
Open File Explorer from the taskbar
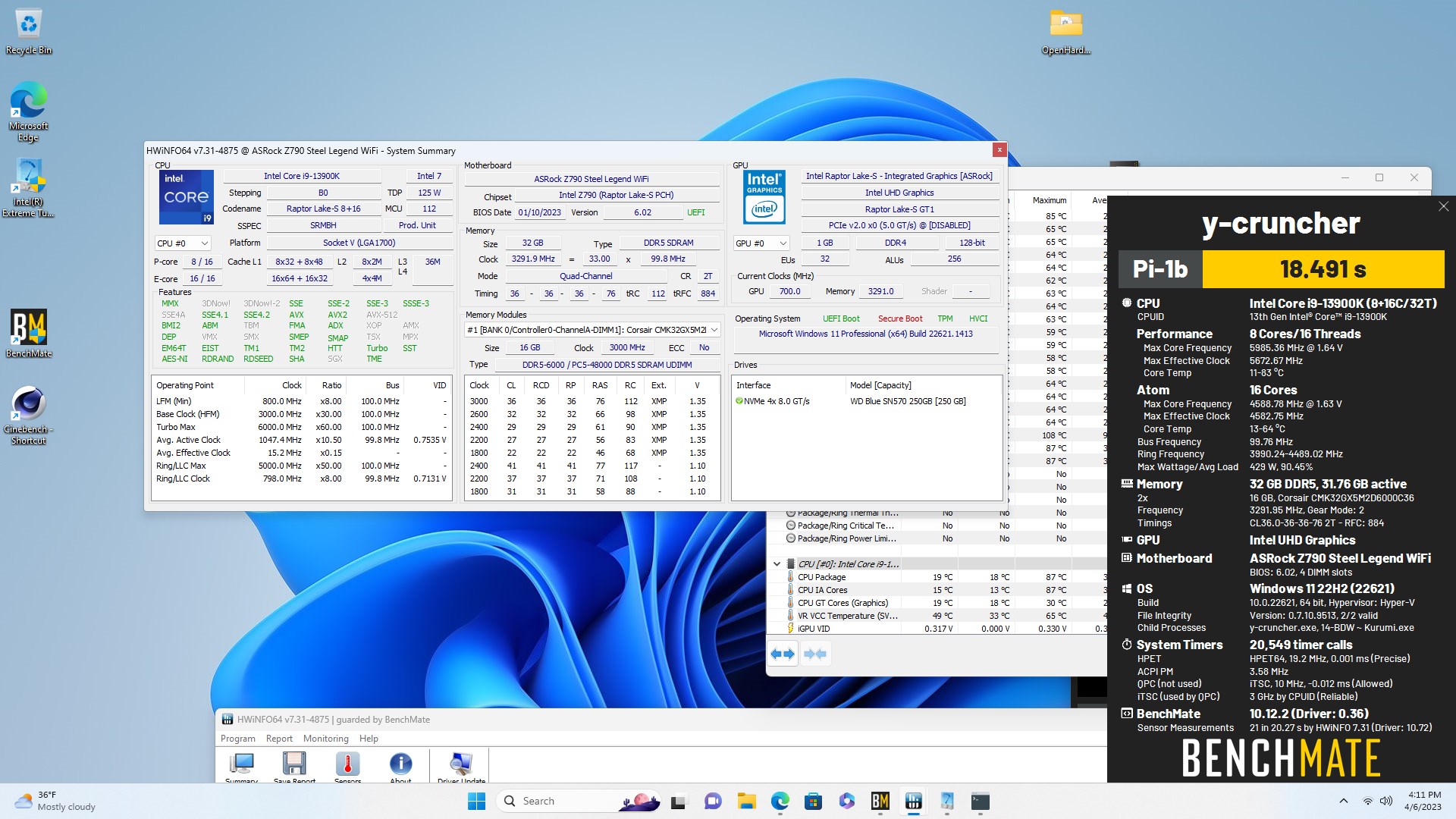point(746,801)
